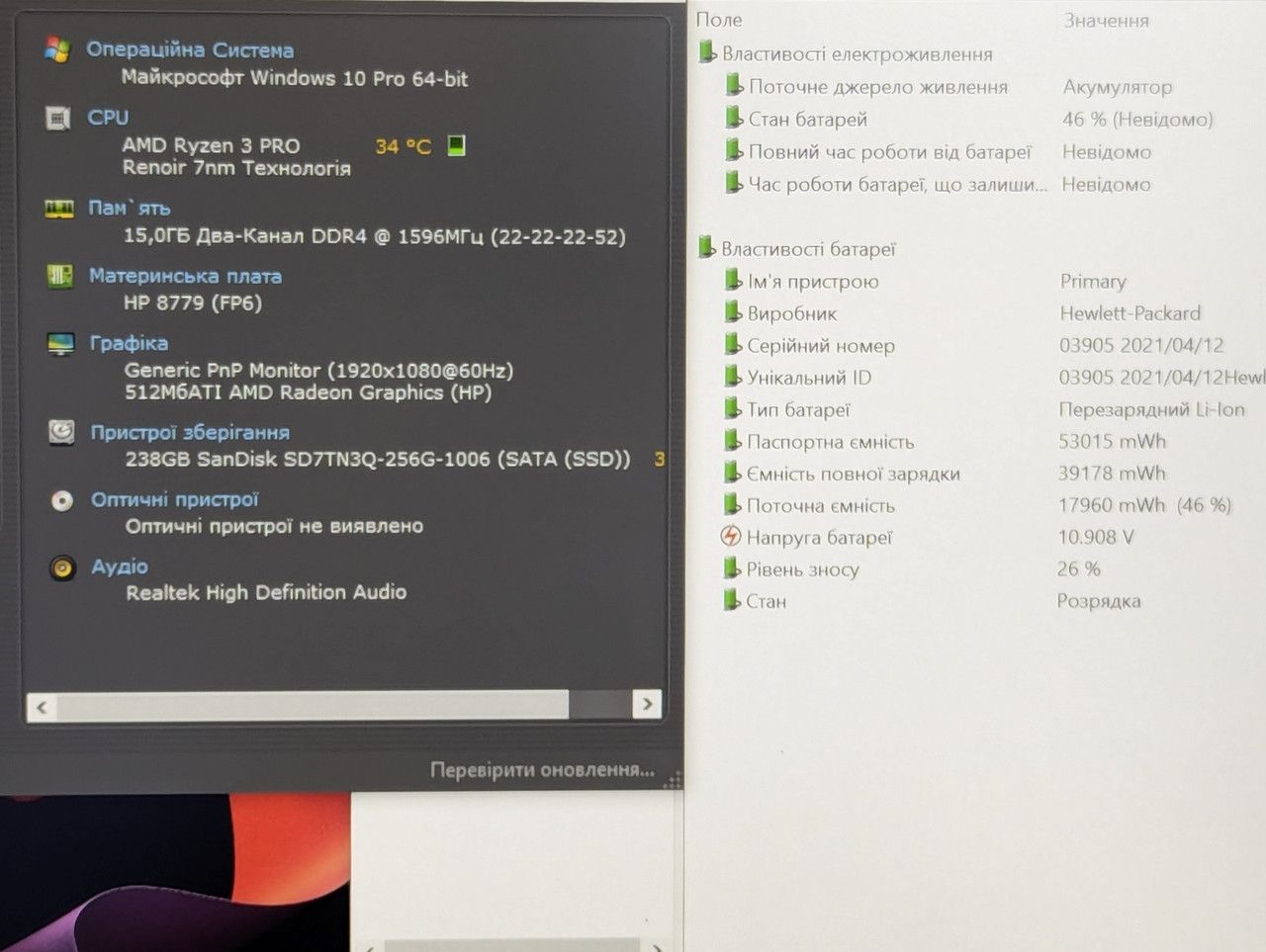Open the Операційна Система section link
Viewport: 1266px width, 952px height.
pos(190,49)
